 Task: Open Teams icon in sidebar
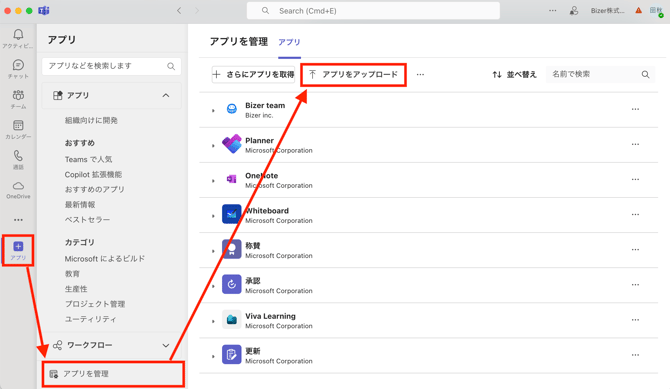pyautogui.click(x=18, y=95)
